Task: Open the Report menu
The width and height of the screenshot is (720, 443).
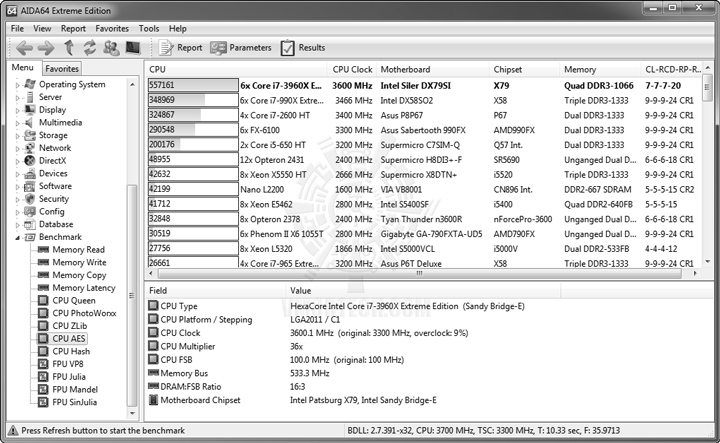Action: tap(73, 28)
